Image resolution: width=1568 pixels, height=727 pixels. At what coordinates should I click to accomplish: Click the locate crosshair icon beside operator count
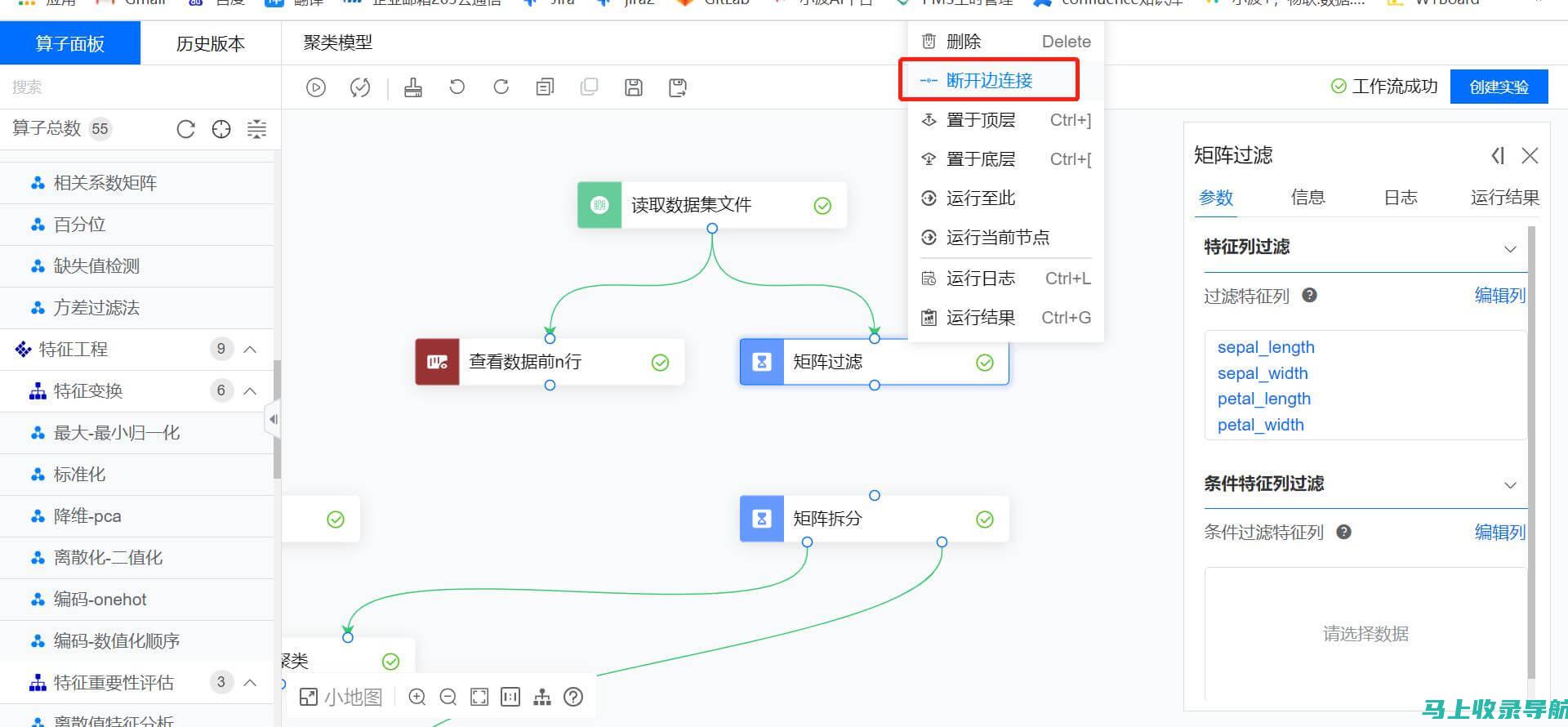221,129
